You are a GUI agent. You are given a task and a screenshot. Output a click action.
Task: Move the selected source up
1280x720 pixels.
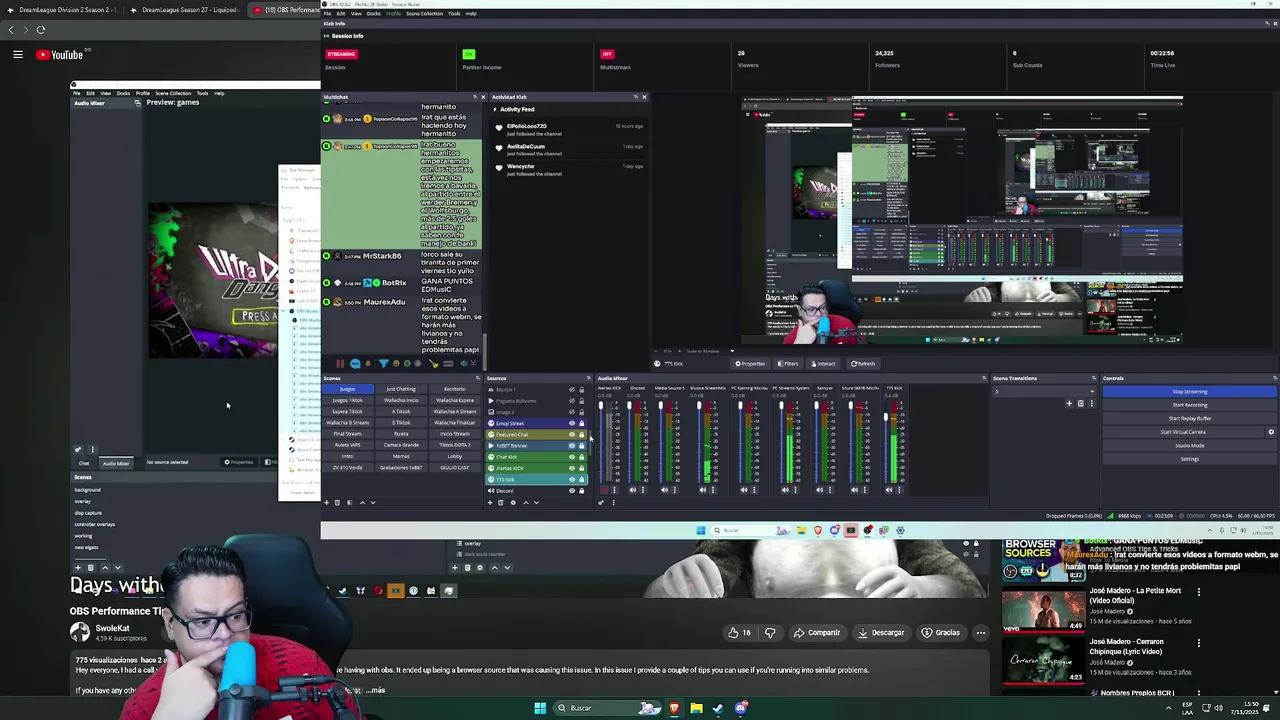[526, 502]
